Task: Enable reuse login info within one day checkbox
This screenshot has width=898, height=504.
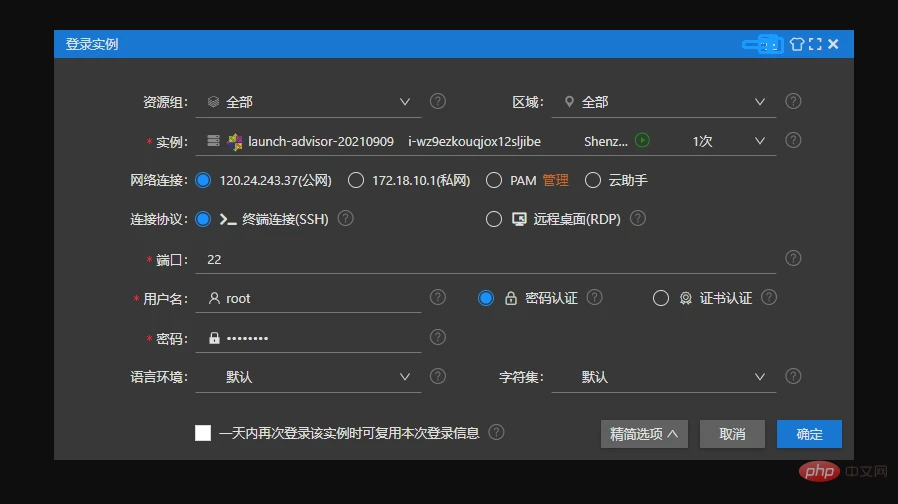Action: (x=203, y=433)
